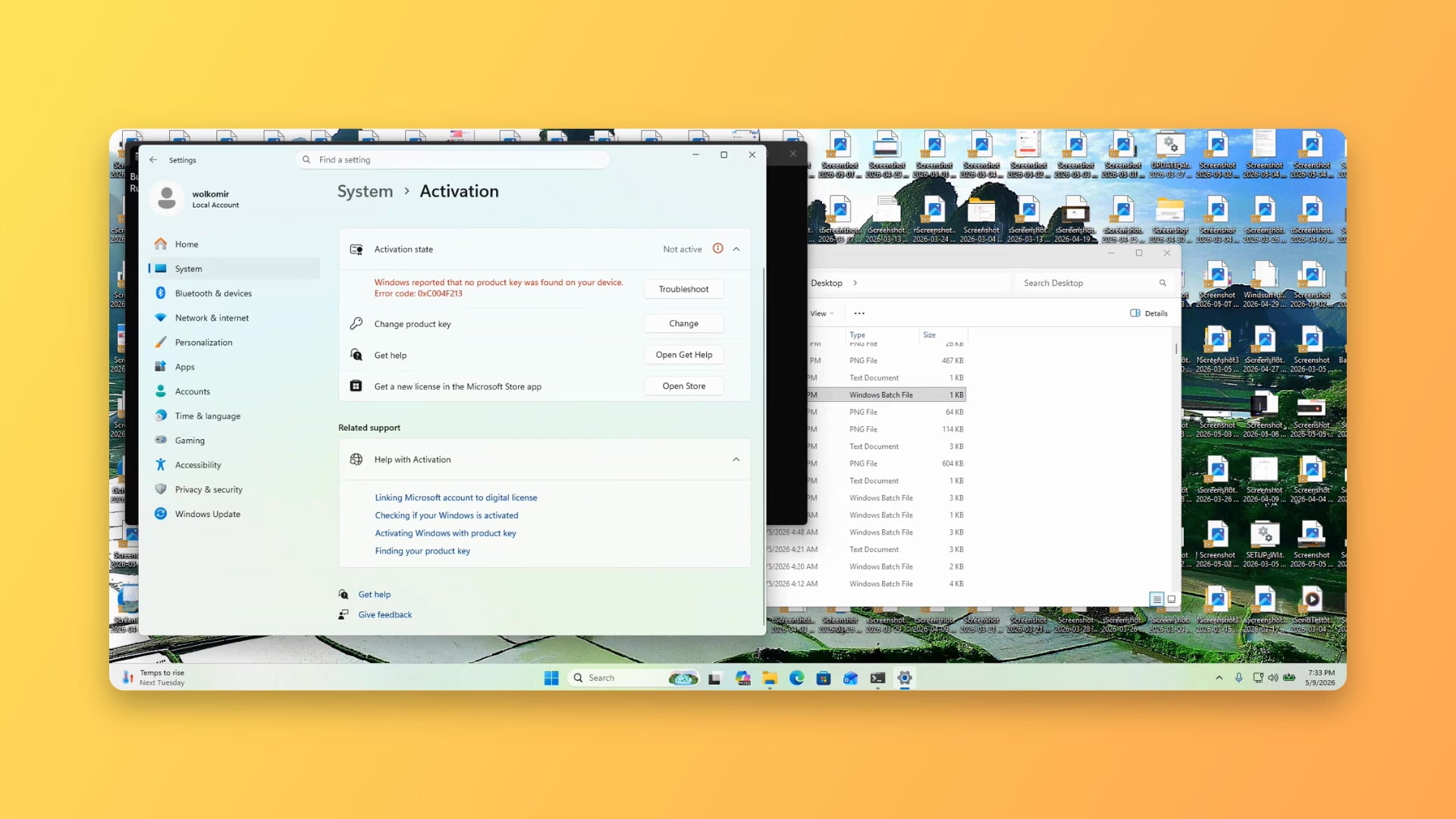Viewport: 1456px width, 819px height.
Task: Open the See more menu in File Explorer
Action: pyautogui.click(x=859, y=313)
